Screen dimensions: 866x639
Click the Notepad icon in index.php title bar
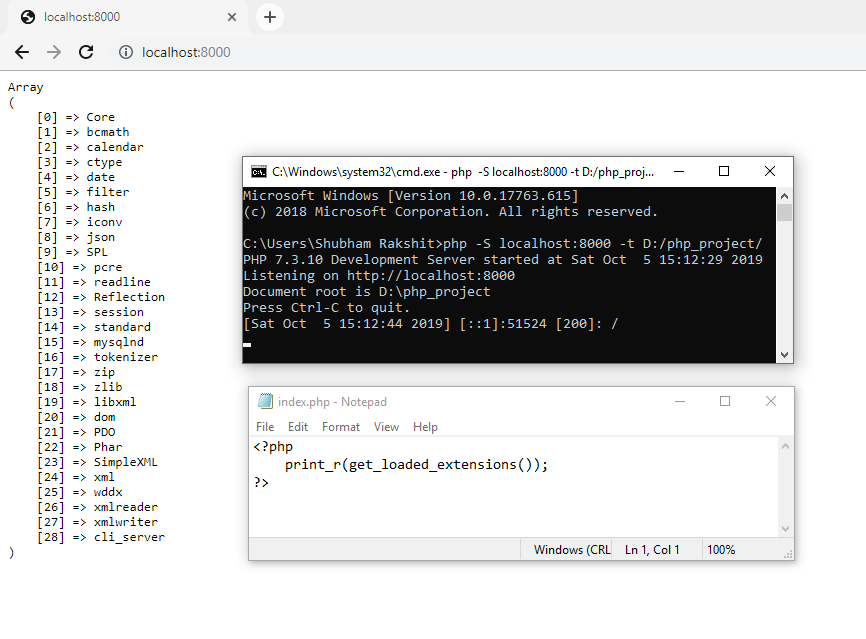click(x=264, y=400)
